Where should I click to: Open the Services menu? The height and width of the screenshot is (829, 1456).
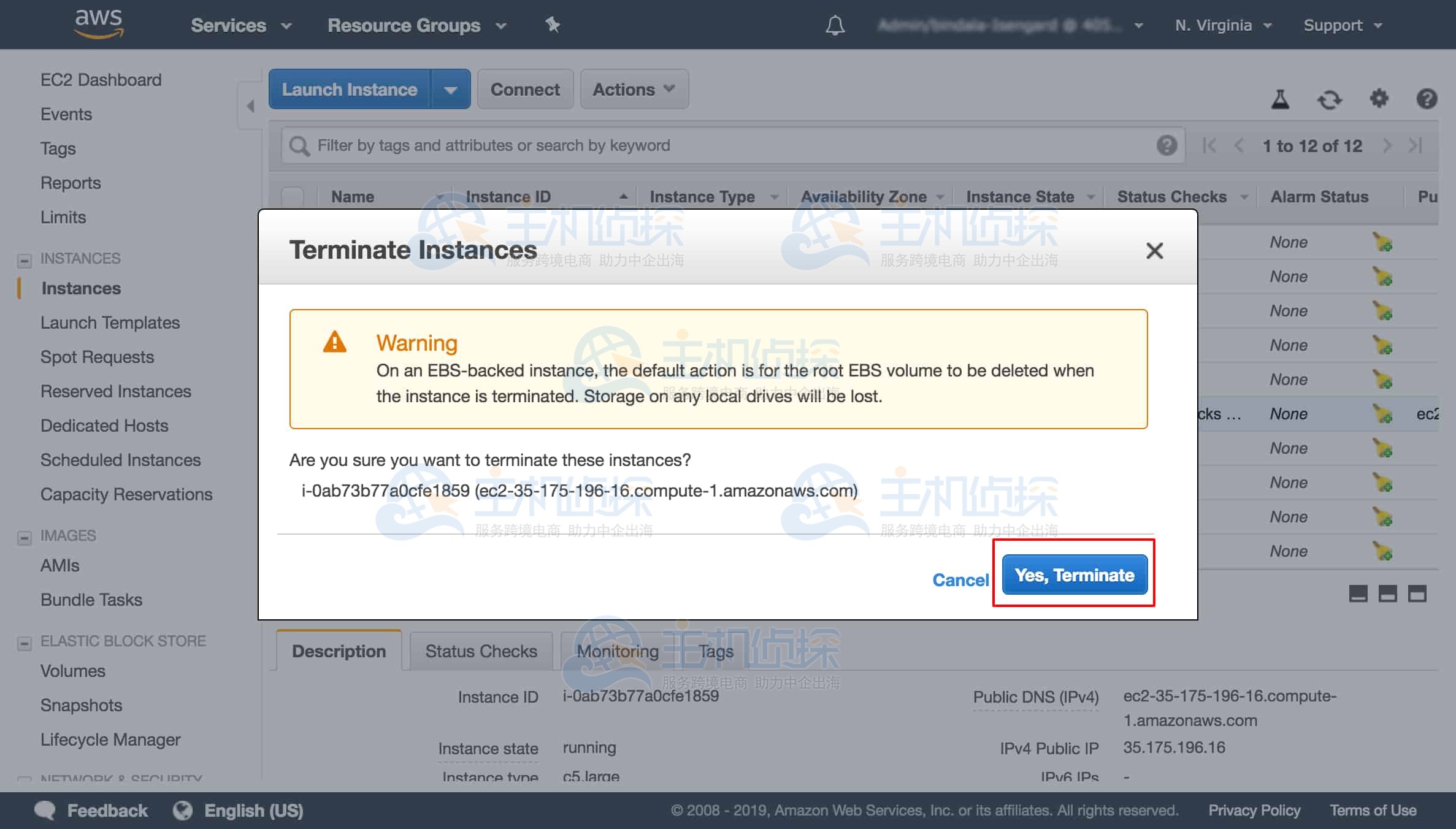click(x=240, y=26)
